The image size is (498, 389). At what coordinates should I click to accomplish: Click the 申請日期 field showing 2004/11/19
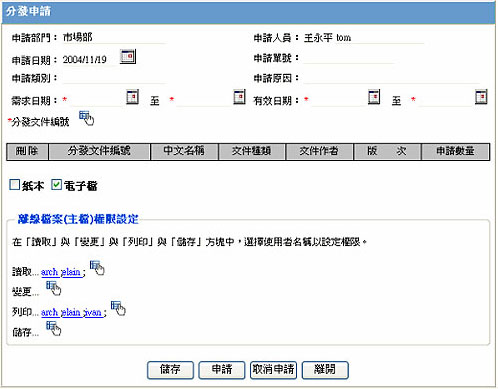pos(89,60)
